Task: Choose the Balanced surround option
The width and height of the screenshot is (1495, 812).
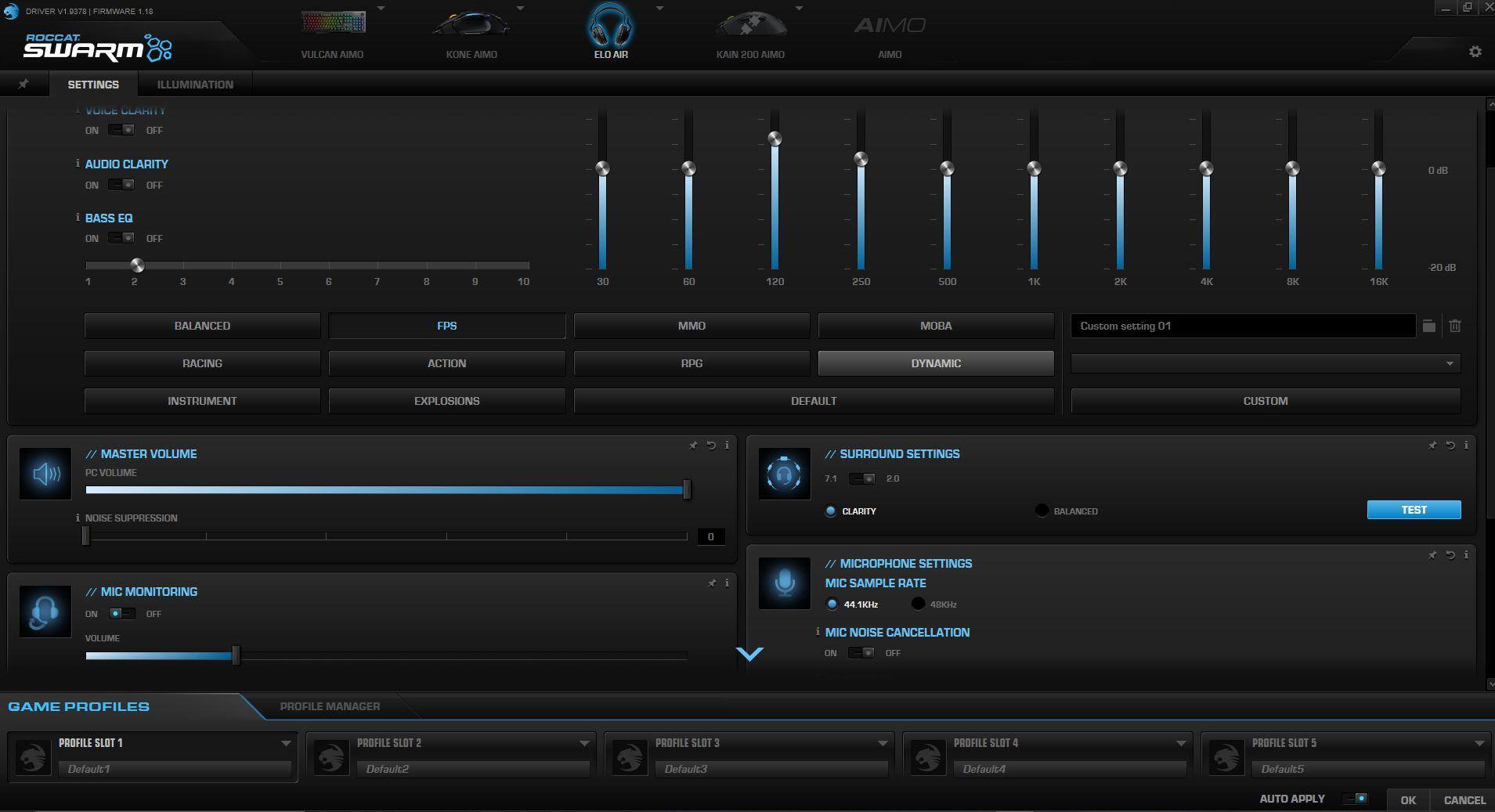Action: click(x=1042, y=511)
